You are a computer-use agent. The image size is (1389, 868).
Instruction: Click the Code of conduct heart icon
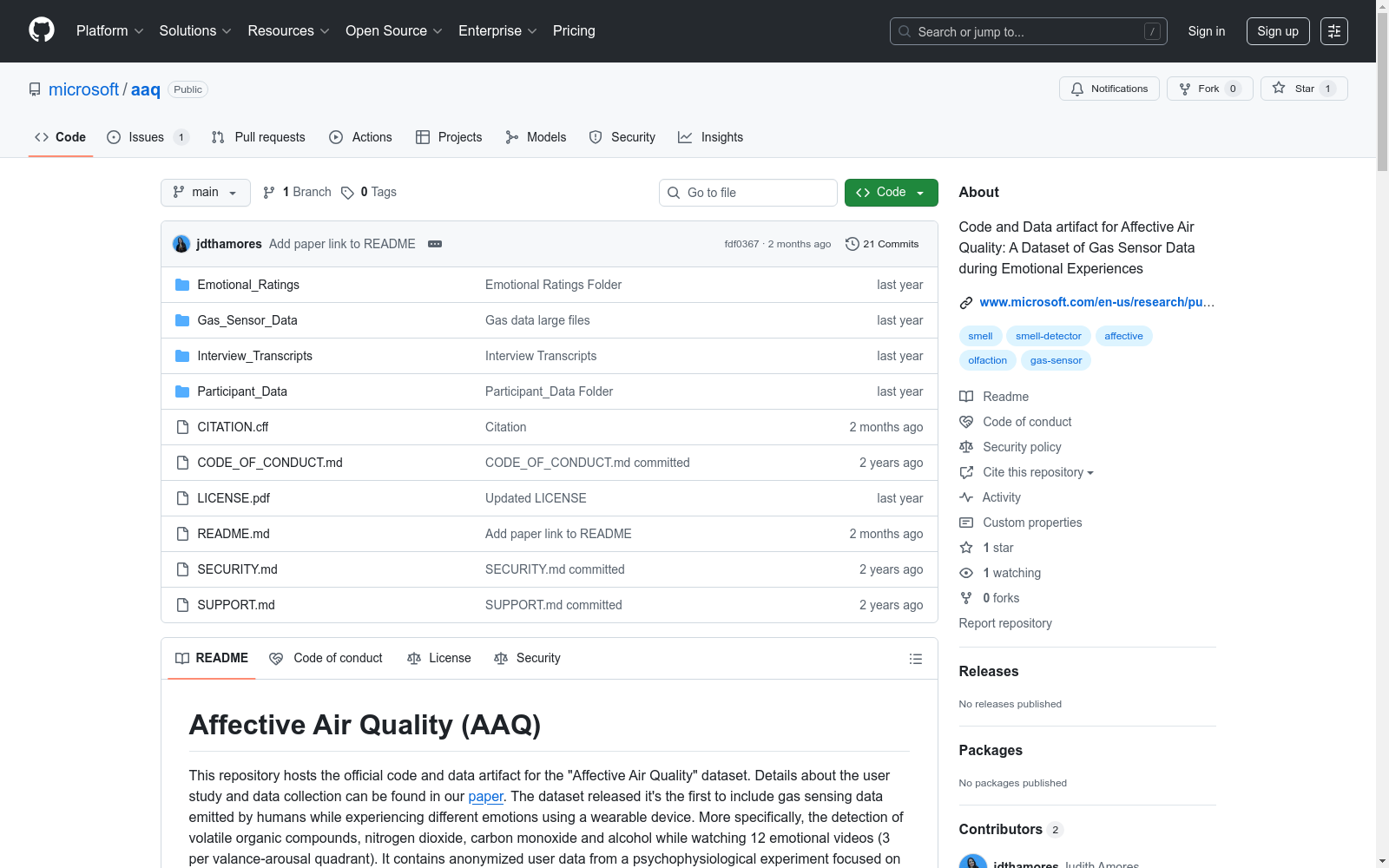point(966,422)
